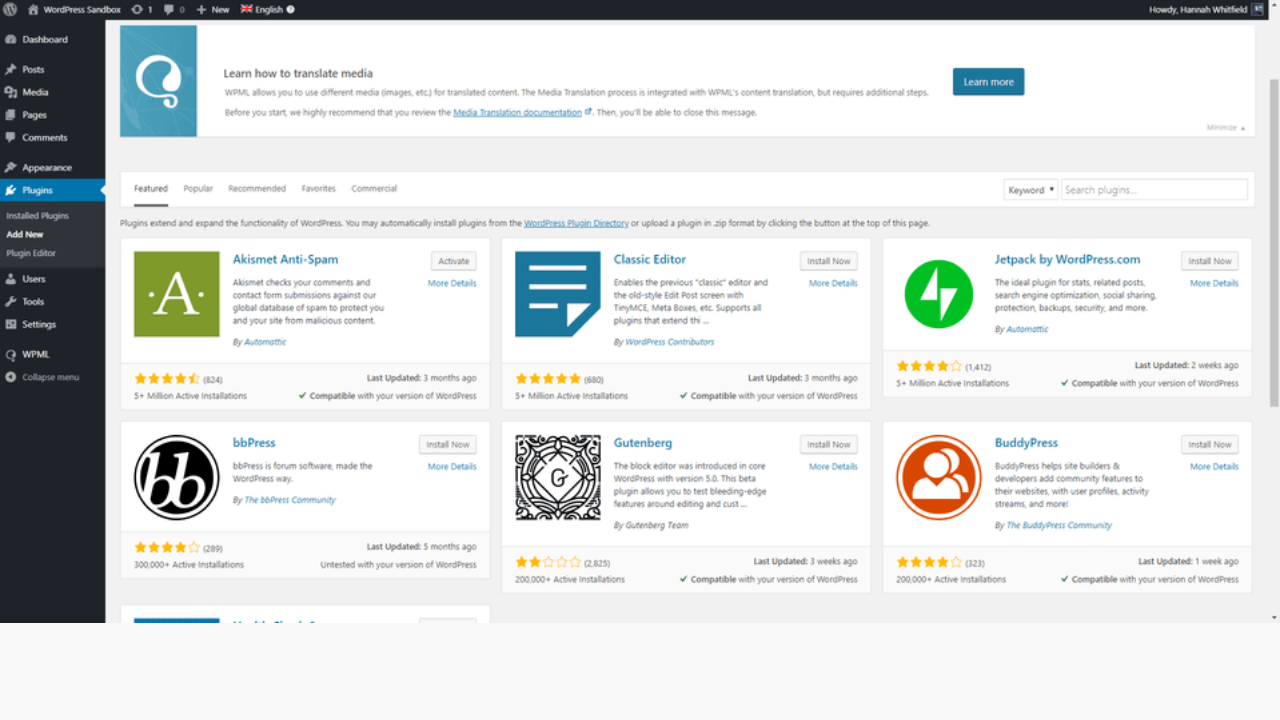Image resolution: width=1280 pixels, height=720 pixels.
Task: Click the Posts pin icon
Action: [10, 70]
